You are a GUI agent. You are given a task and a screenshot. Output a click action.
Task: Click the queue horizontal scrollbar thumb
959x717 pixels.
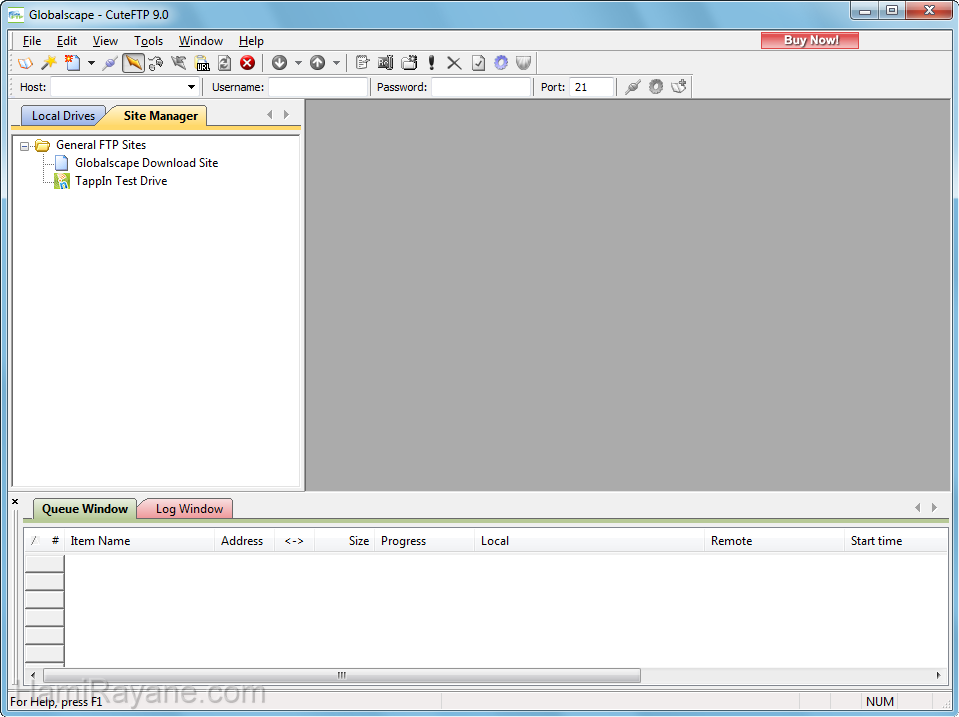coord(342,675)
